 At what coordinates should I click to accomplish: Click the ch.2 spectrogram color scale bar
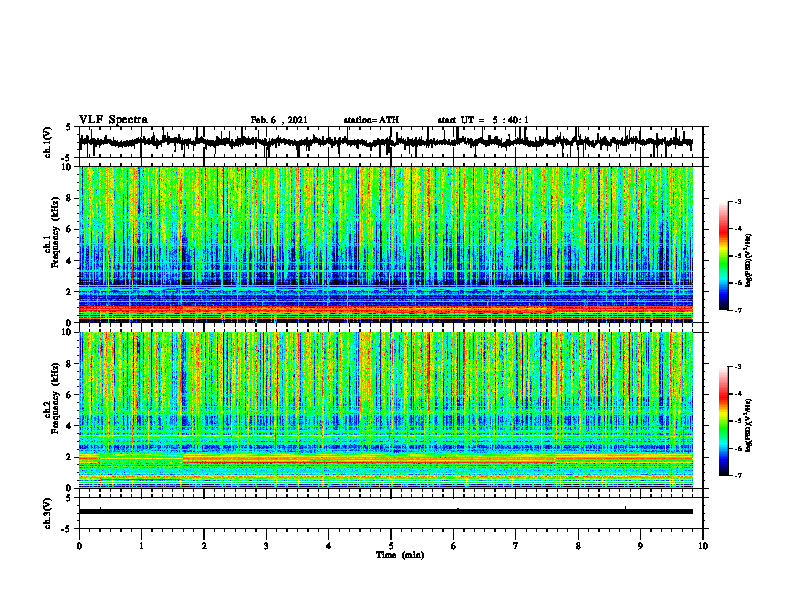(x=724, y=421)
